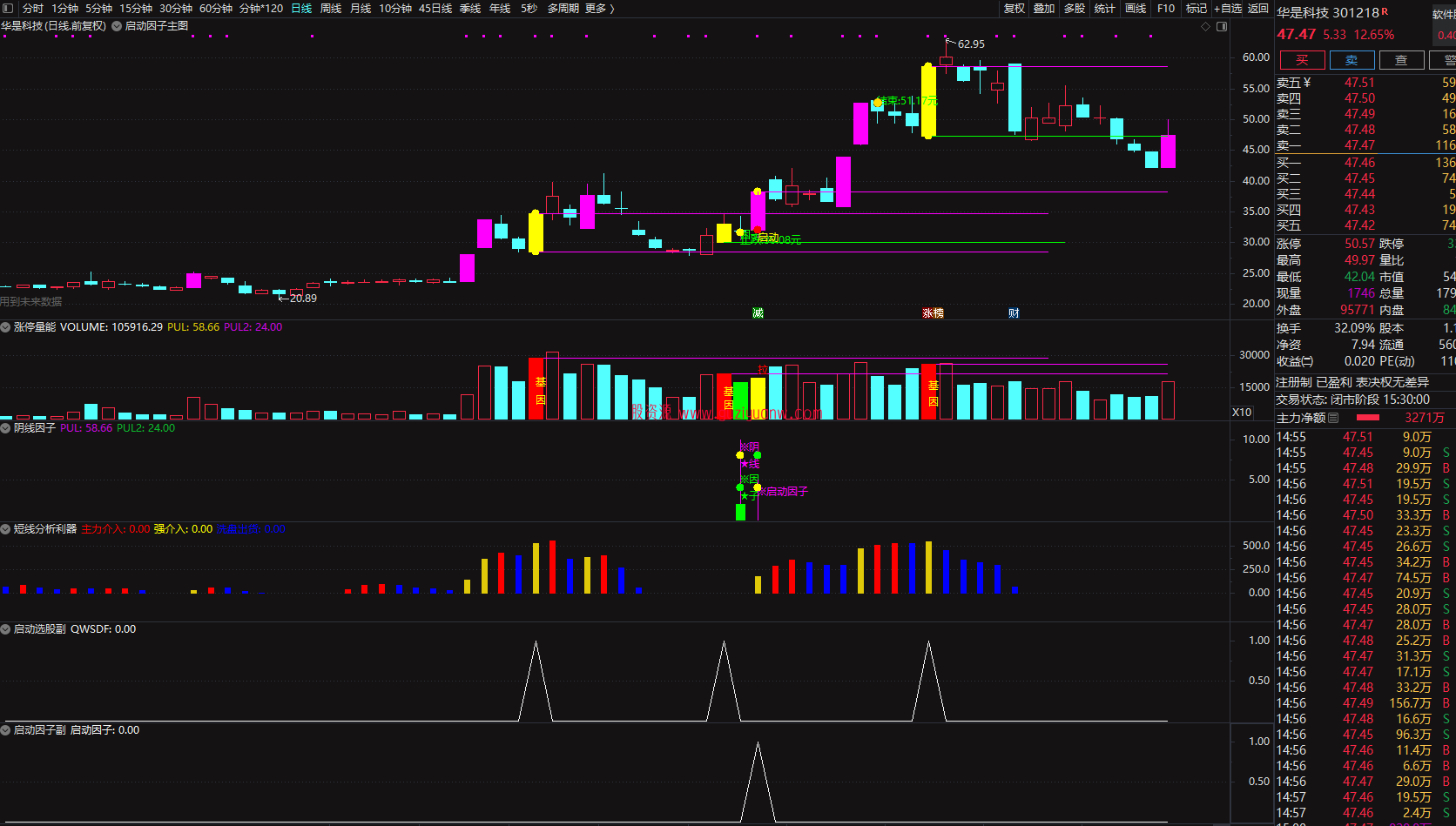
Task: Toggle 复权 price adjustment in toolbar
Action: [x=1014, y=8]
